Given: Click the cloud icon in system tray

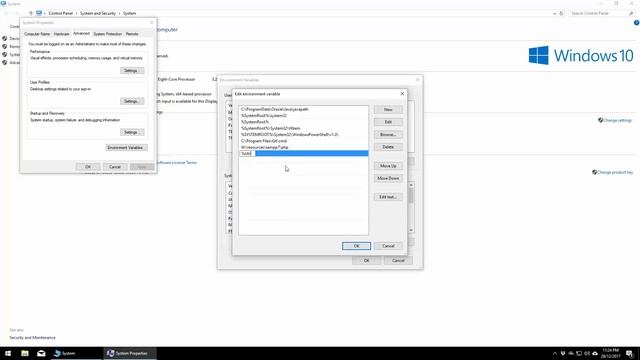Looking at the screenshot, I should coord(595,353).
